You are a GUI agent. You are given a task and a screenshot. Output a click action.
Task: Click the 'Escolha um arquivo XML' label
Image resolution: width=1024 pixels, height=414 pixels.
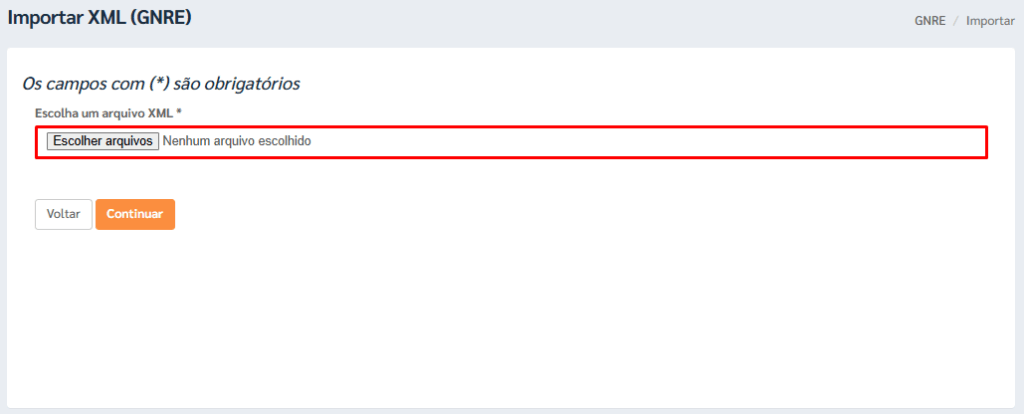click(104, 113)
